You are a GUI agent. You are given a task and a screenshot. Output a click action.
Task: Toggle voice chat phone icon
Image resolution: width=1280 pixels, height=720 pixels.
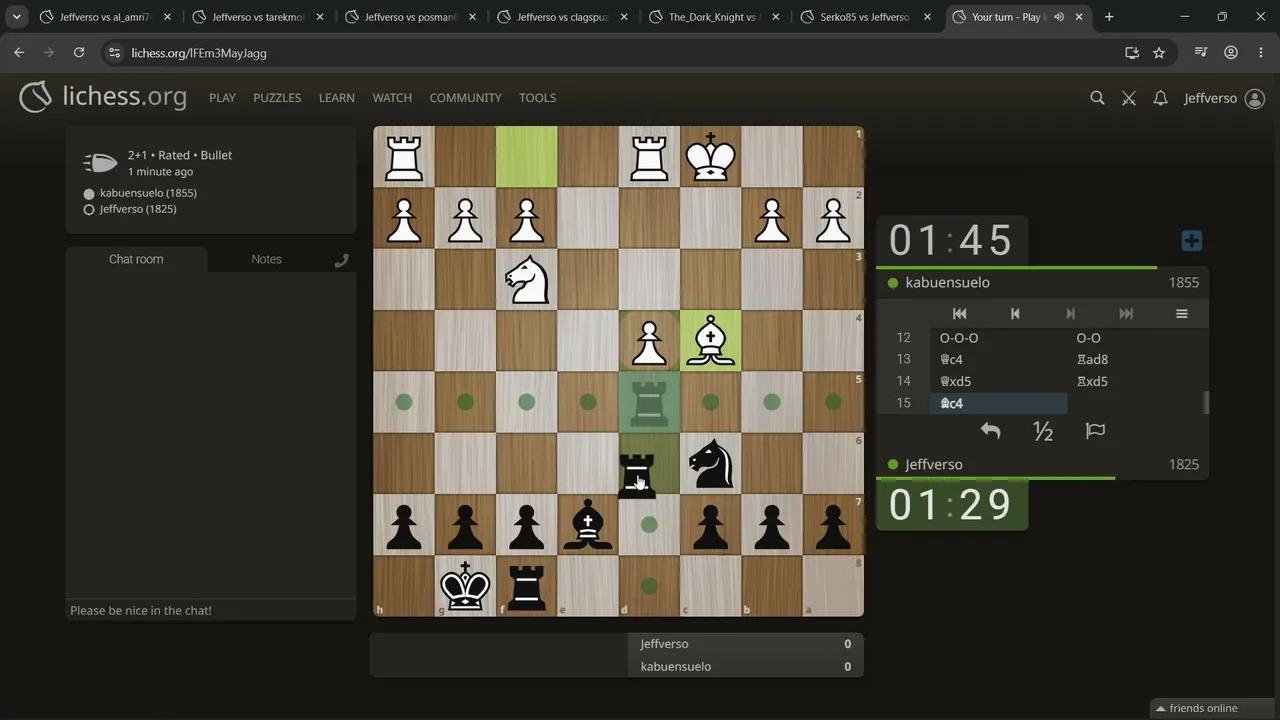342,260
